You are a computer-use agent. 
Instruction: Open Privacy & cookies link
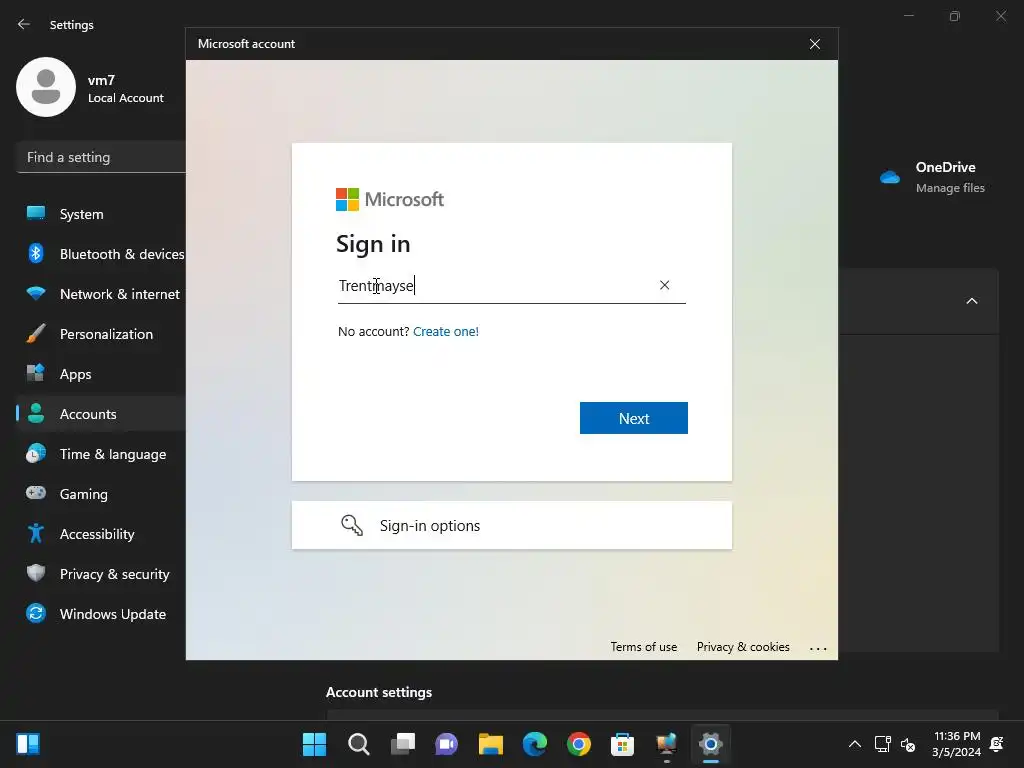[x=743, y=647]
